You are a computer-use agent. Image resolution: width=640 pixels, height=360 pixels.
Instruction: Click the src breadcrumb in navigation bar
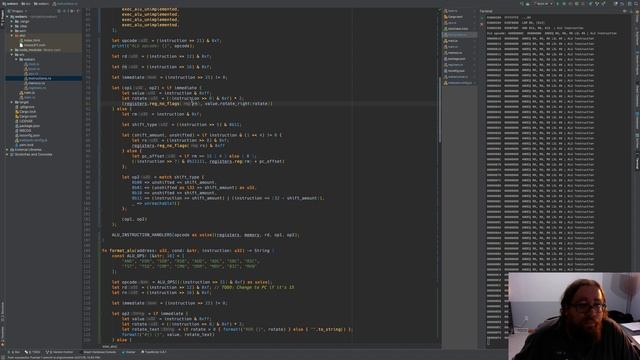point(25,4)
